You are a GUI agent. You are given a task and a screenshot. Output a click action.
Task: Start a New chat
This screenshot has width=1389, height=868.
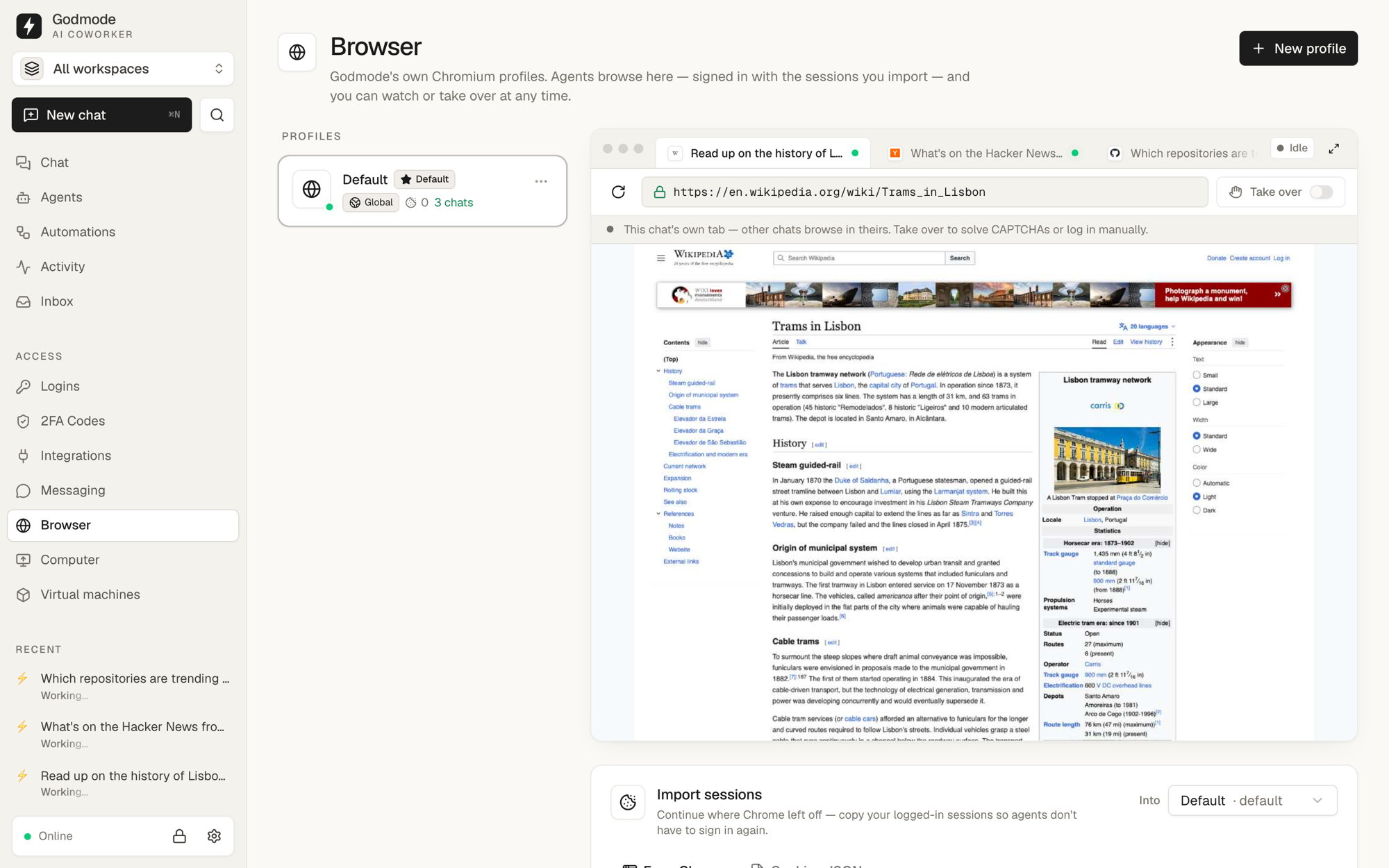click(x=101, y=115)
